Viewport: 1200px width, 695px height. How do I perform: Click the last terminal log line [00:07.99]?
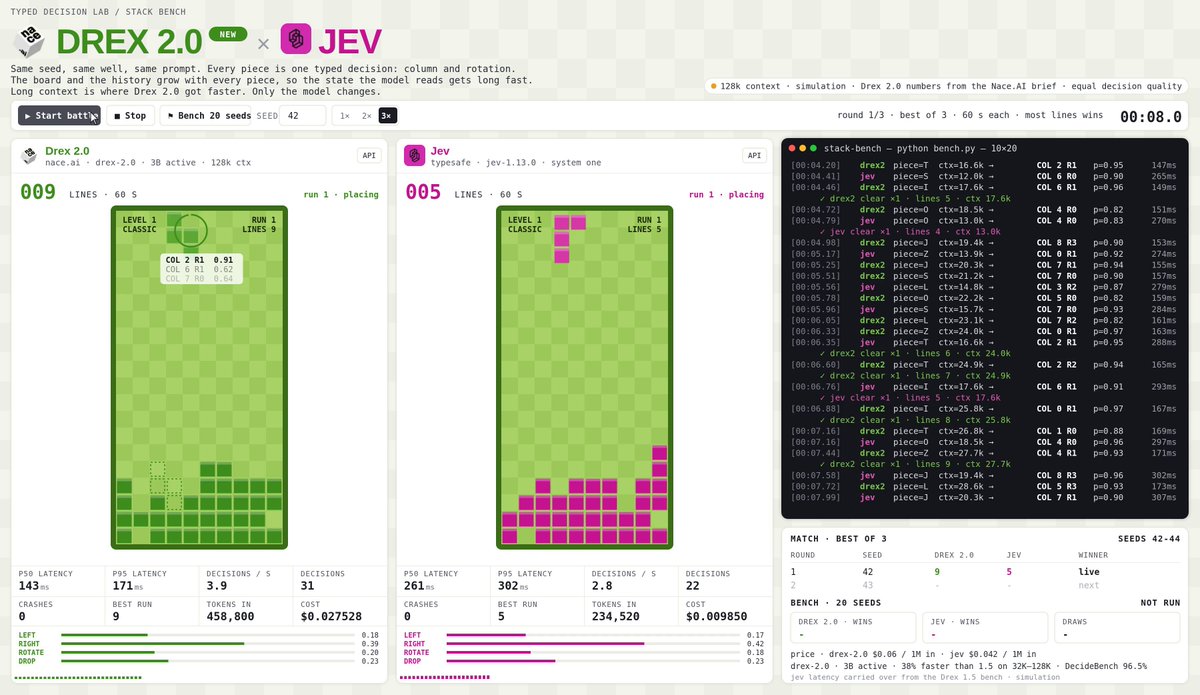coord(985,497)
